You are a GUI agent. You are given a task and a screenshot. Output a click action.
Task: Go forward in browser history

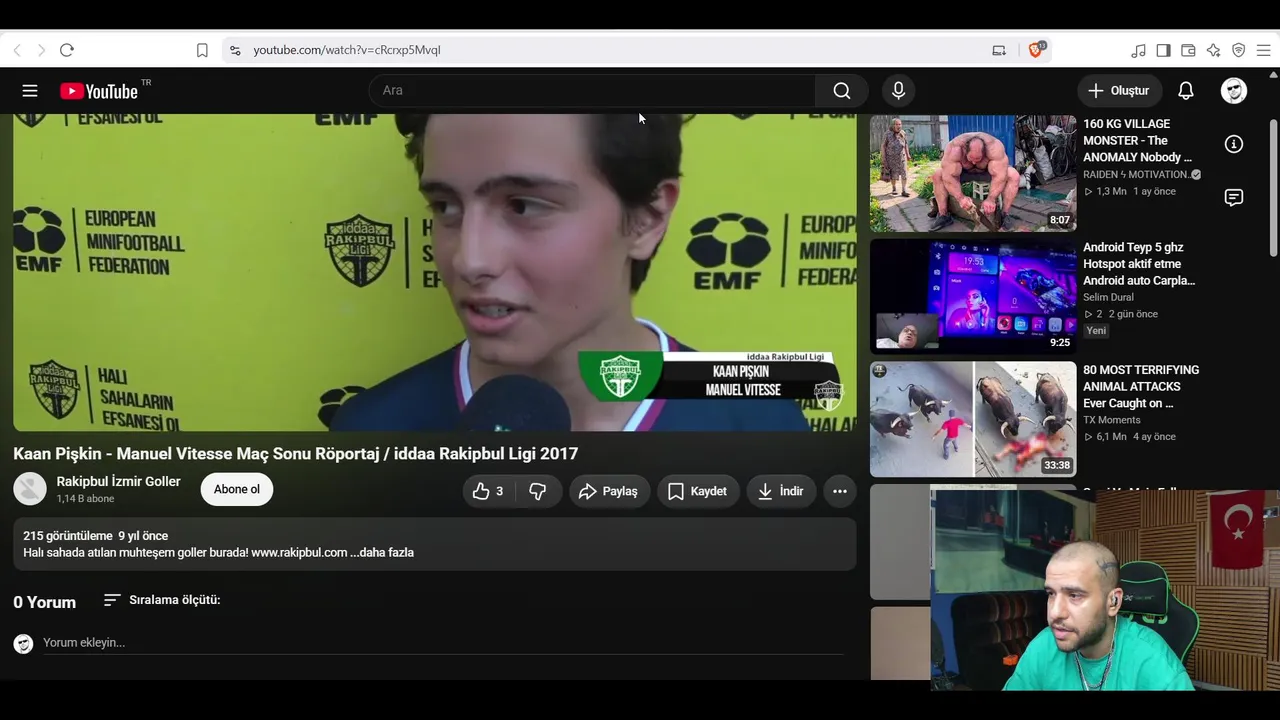point(41,50)
